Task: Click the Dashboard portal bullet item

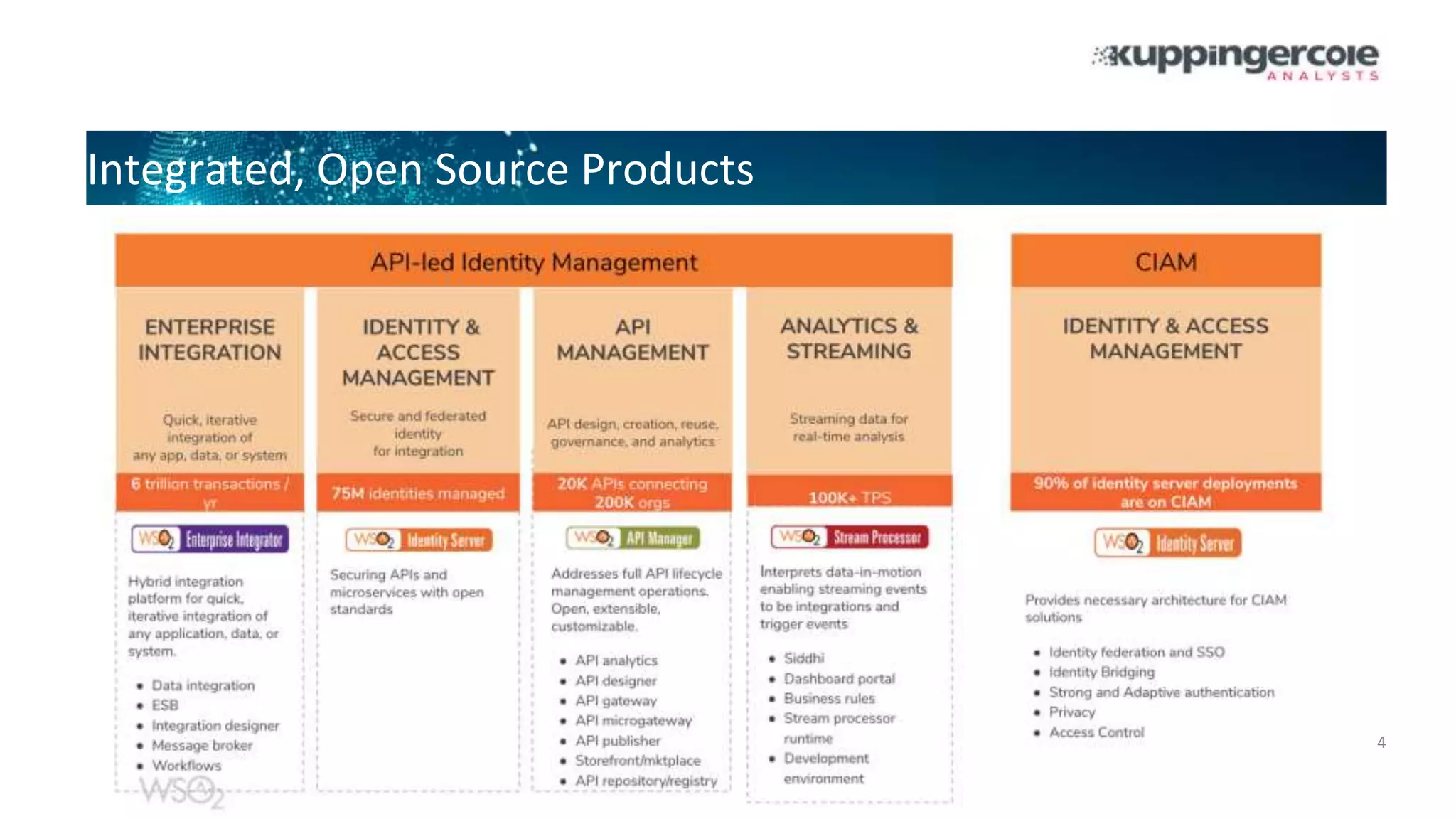Action: 839,678
